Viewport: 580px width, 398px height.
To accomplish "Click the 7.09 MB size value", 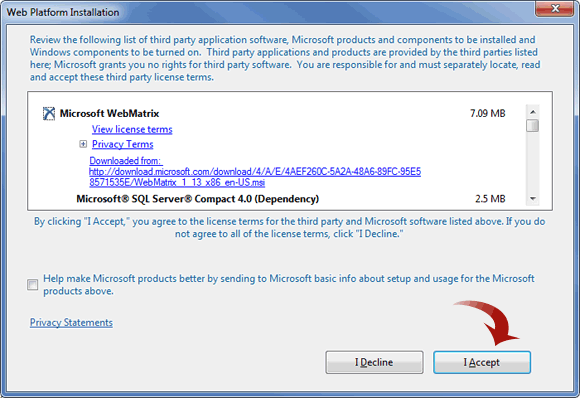I will pyautogui.click(x=488, y=113).
